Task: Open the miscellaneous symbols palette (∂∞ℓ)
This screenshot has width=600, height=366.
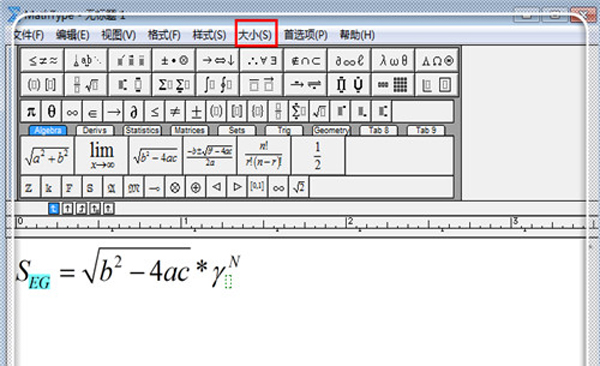Action: coord(349,60)
